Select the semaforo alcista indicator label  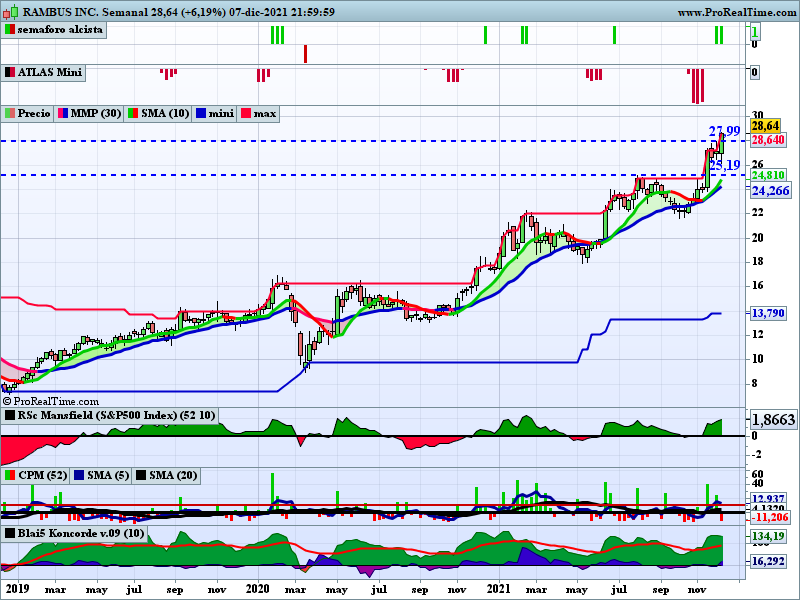click(x=60, y=30)
